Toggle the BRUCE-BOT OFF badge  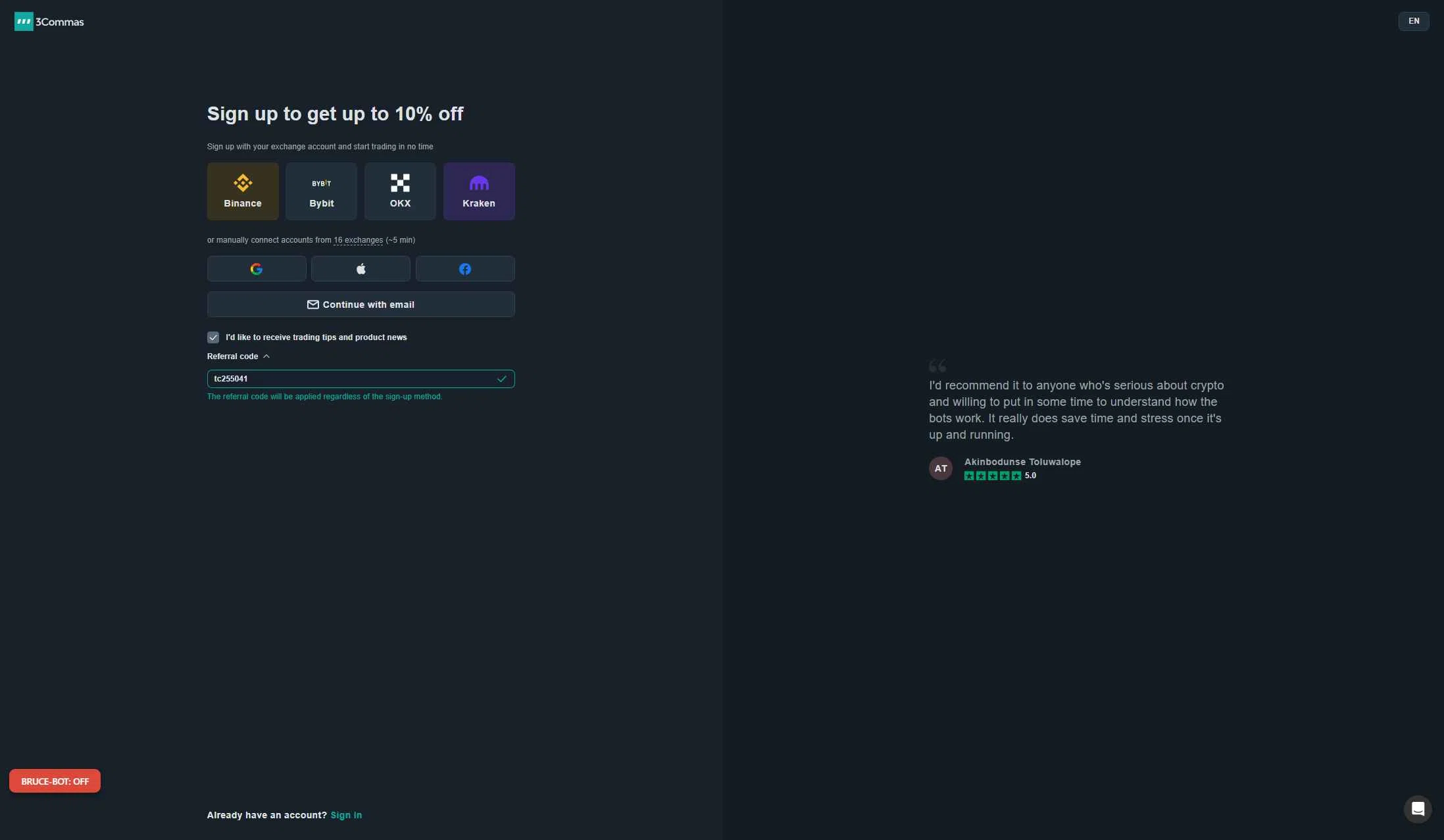click(55, 781)
